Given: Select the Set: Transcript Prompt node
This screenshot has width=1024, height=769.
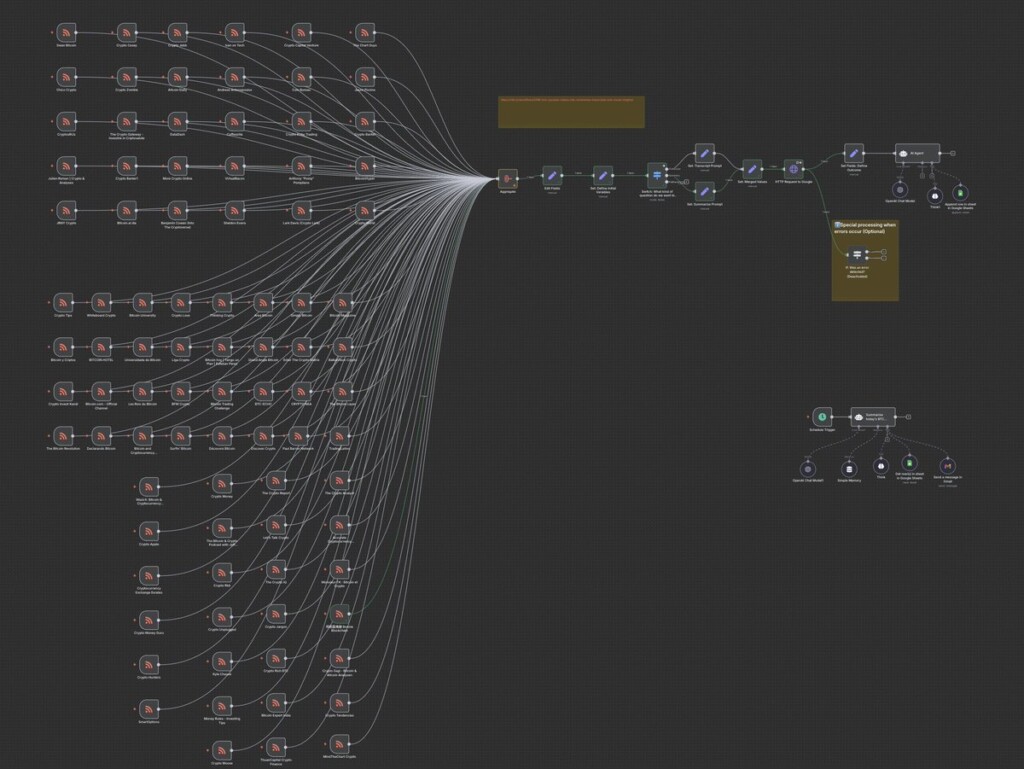Looking at the screenshot, I should (704, 153).
